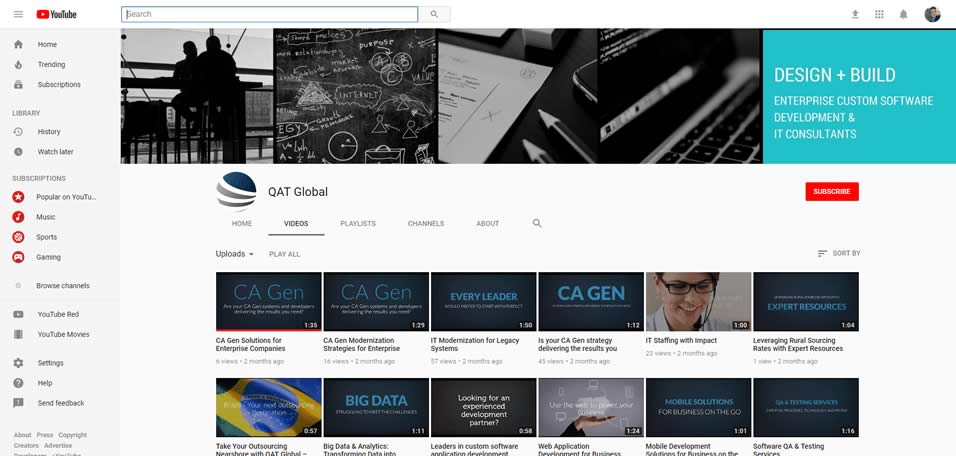Open YouTube Red
Viewport: 956px width, 456px height.
point(60,315)
